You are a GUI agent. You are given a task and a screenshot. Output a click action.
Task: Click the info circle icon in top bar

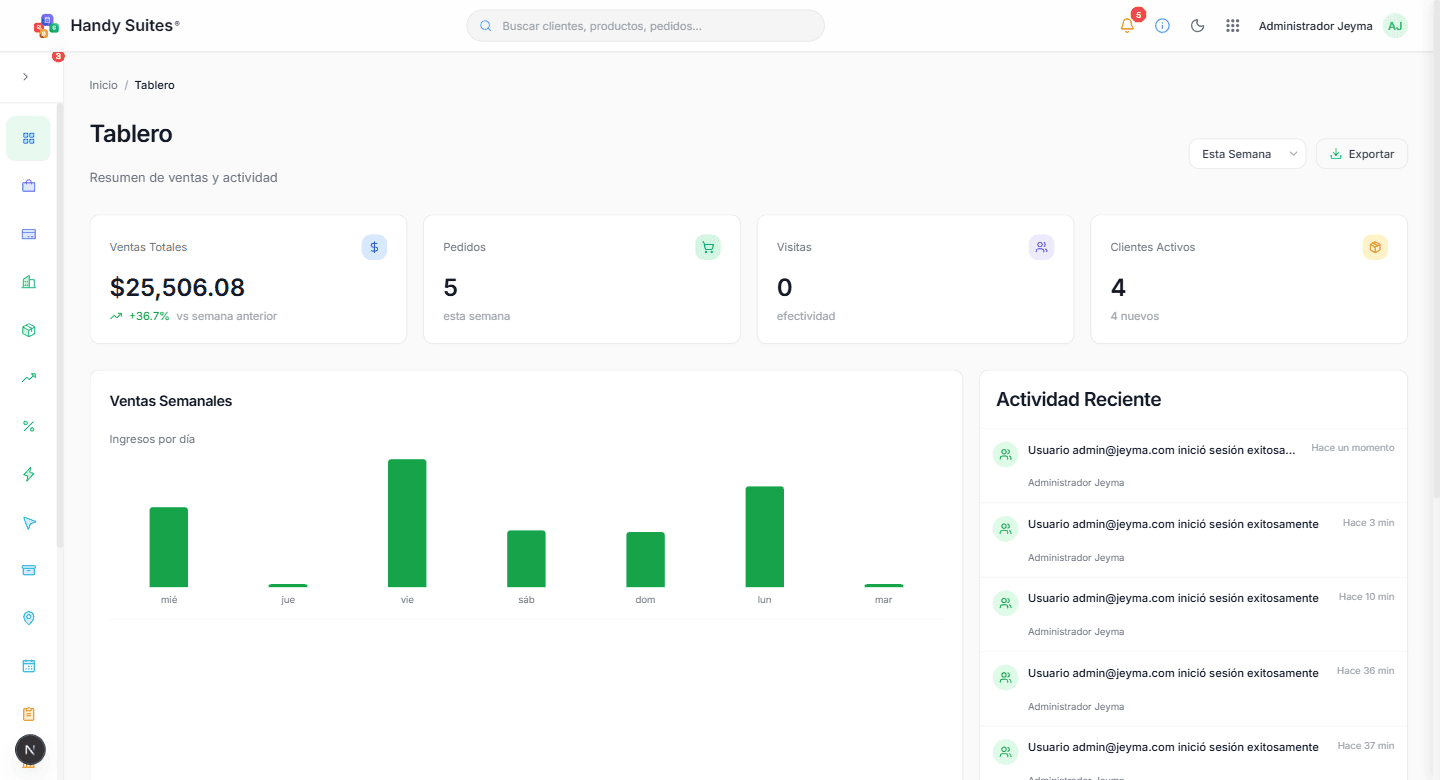coord(1162,26)
